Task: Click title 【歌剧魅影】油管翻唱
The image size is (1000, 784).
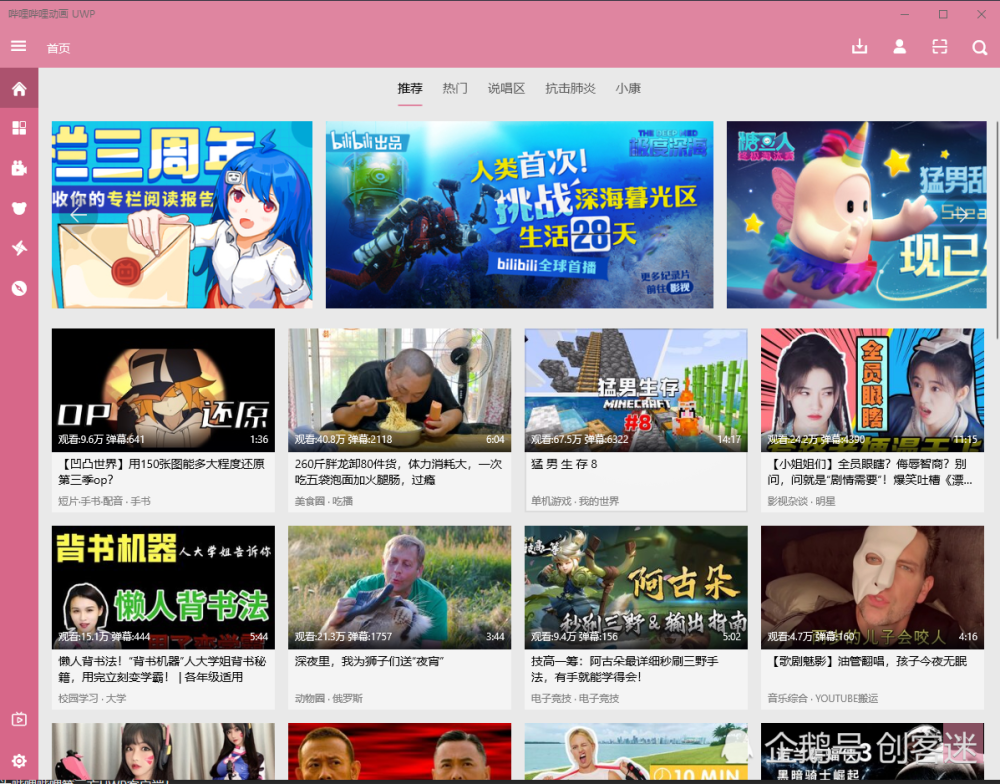Action: coord(867,662)
